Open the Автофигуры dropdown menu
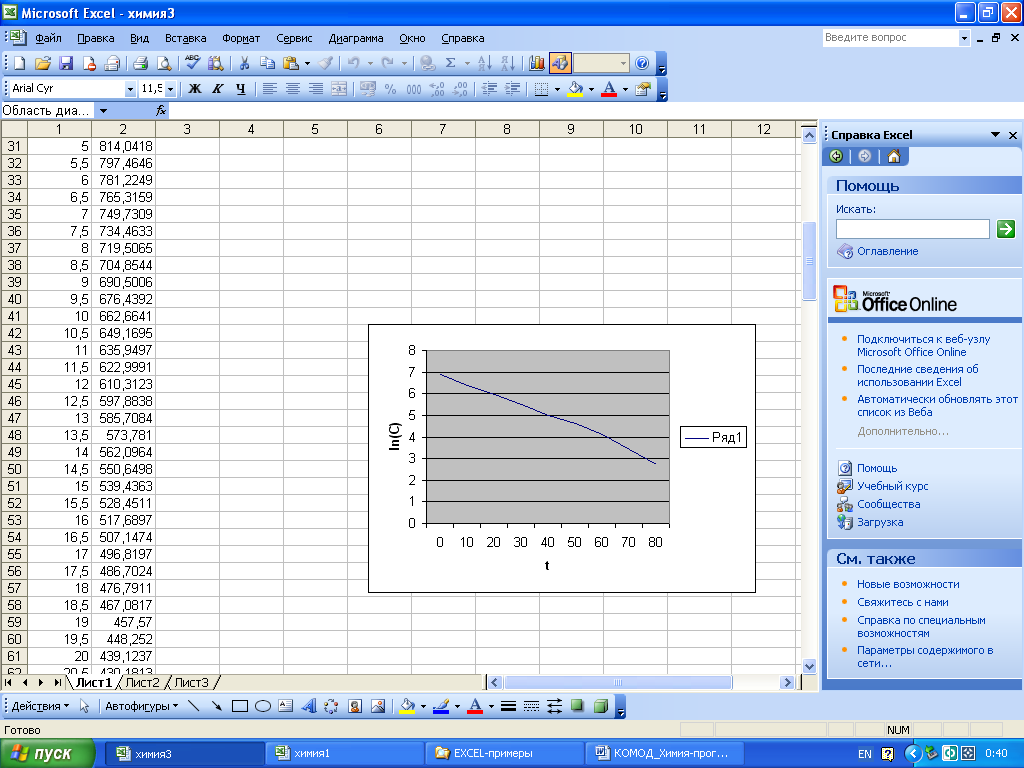Screen dimensions: 1024x768 click(141, 706)
